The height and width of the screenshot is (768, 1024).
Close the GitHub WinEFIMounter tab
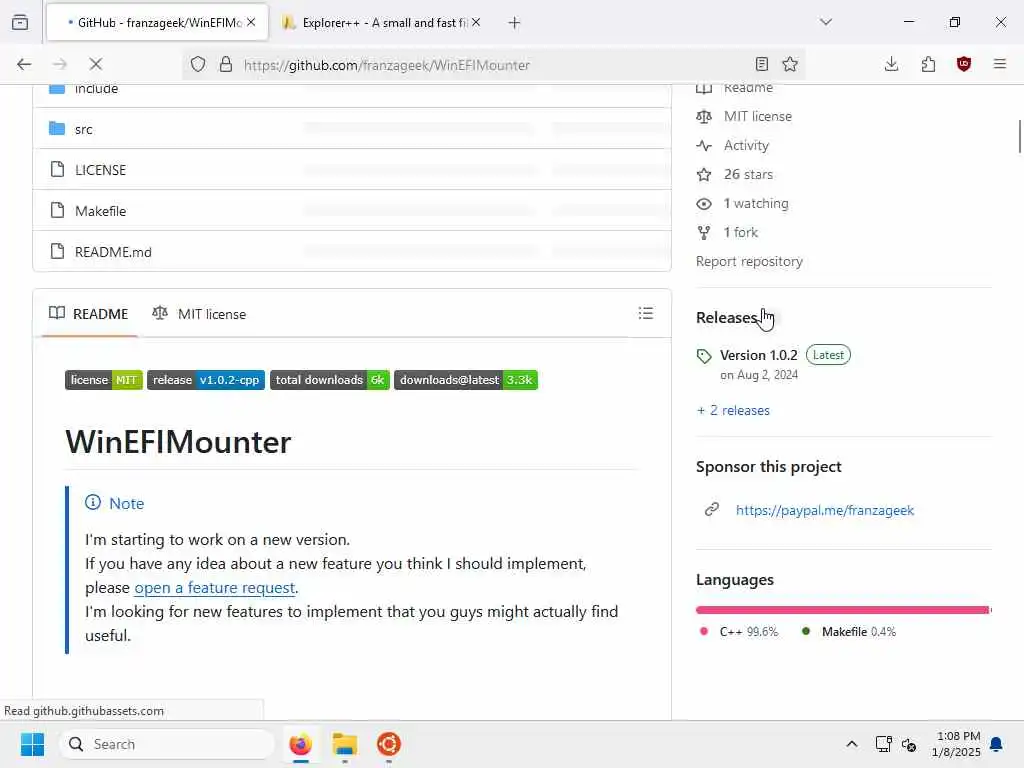pos(251,22)
